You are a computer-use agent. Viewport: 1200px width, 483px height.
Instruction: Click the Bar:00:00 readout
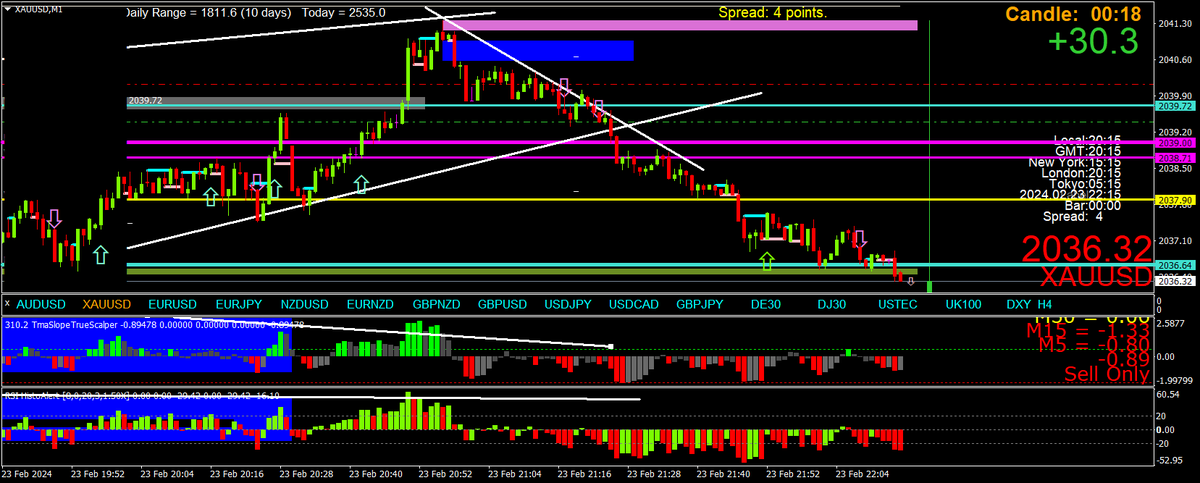[x=1095, y=205]
